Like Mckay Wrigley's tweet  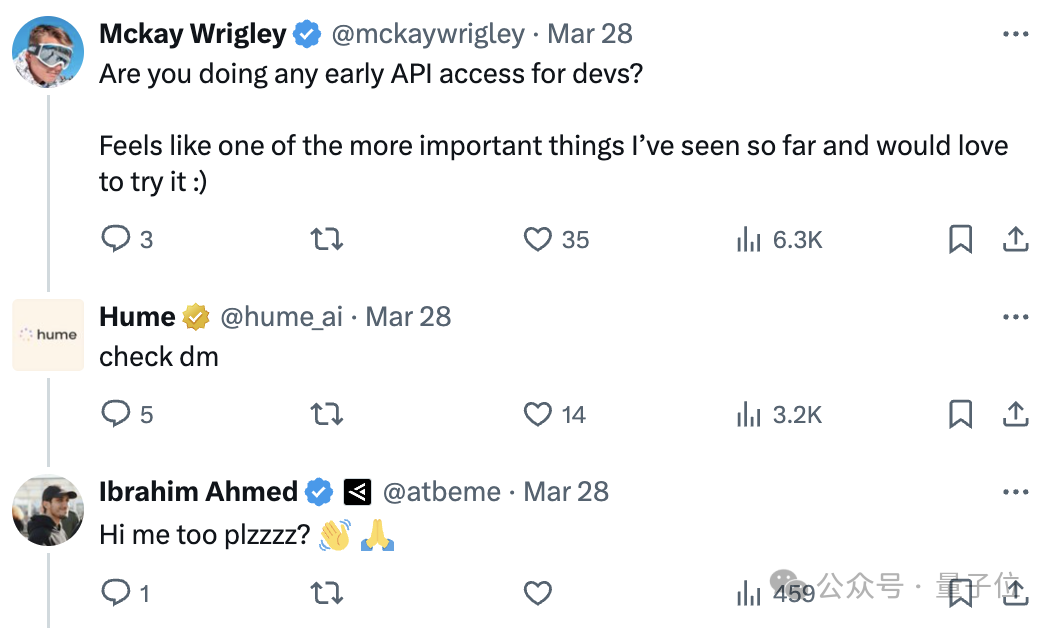[x=538, y=239]
